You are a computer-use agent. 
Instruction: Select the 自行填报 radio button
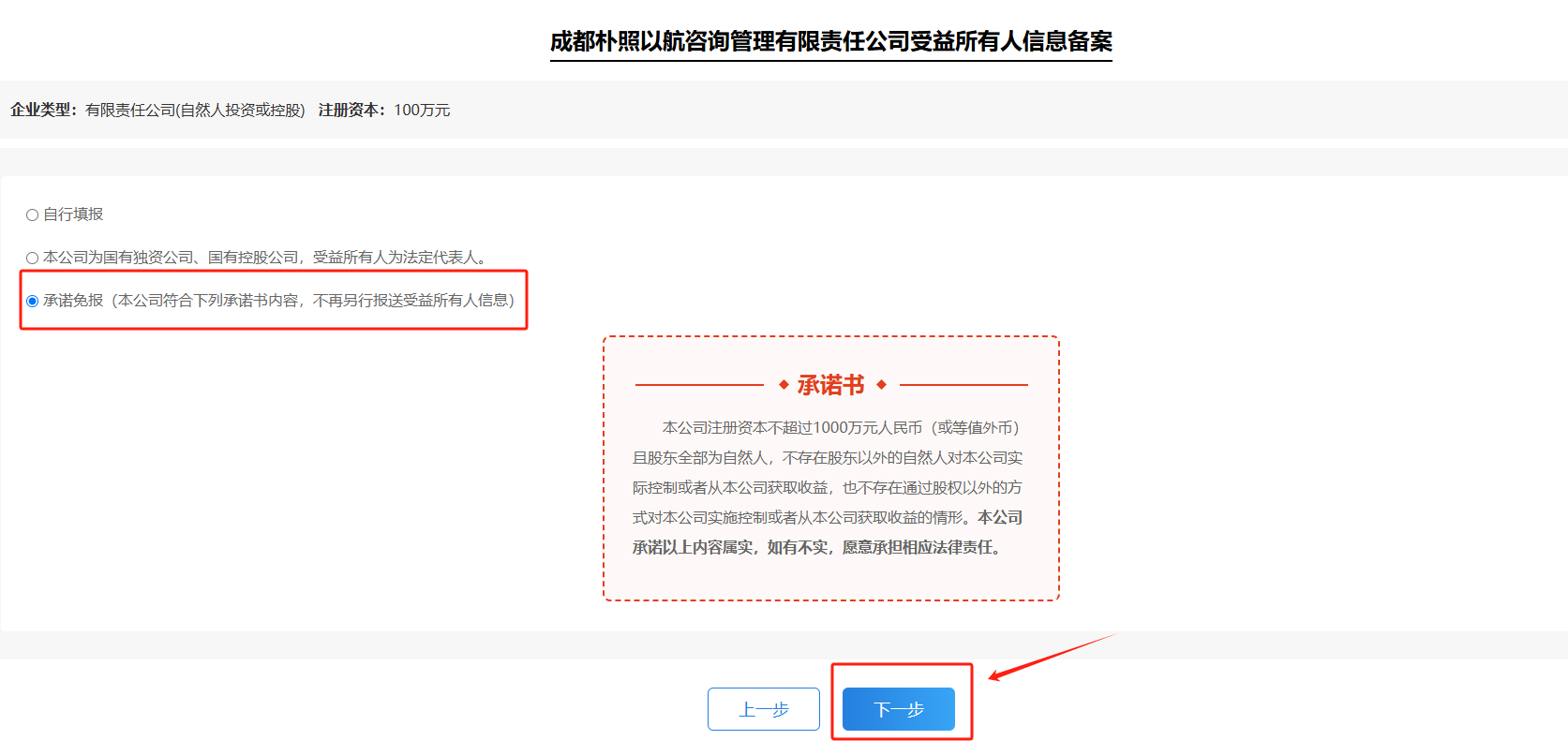[x=32, y=215]
